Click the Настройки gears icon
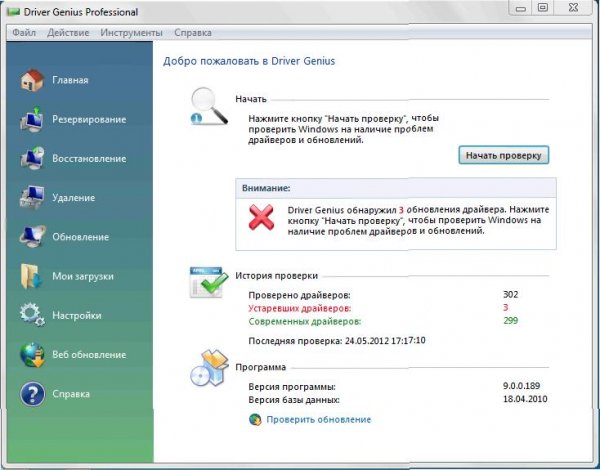 (x=33, y=315)
